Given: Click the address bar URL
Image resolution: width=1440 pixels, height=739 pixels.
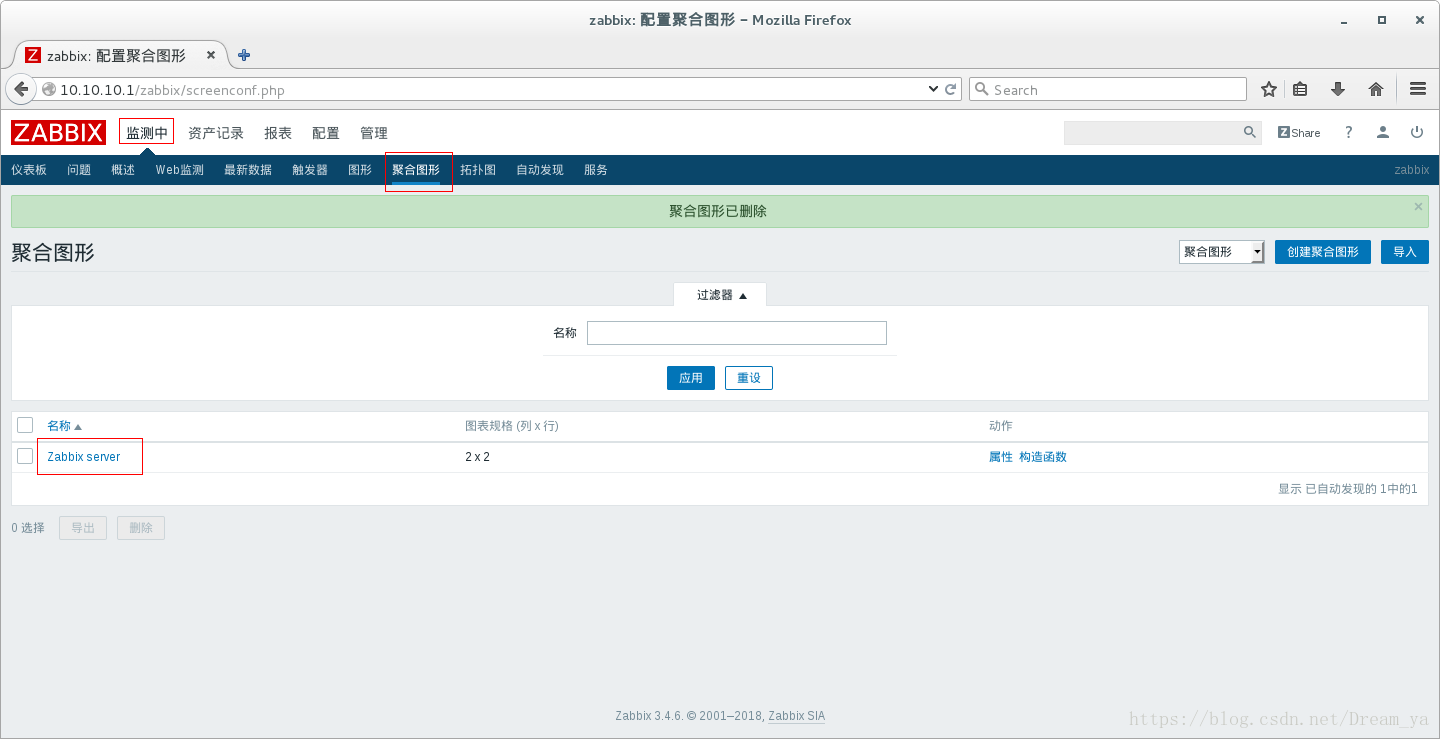Looking at the screenshot, I should click(172, 90).
